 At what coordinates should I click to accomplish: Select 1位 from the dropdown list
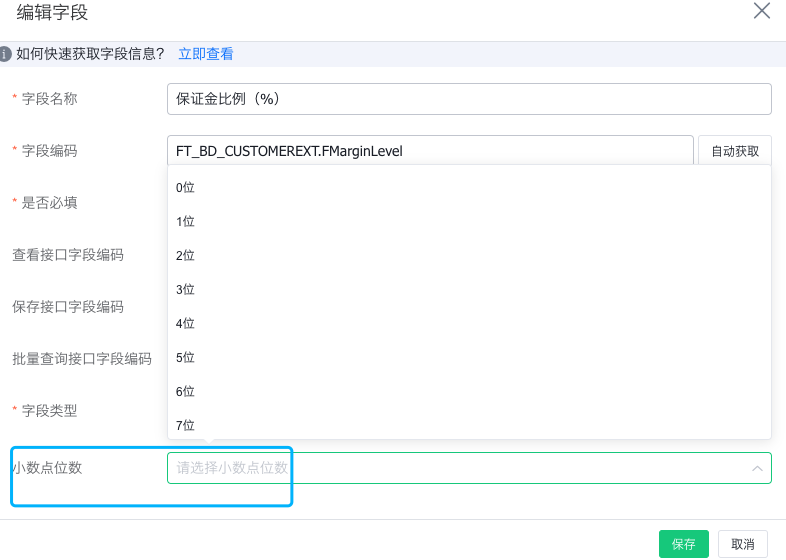click(469, 222)
